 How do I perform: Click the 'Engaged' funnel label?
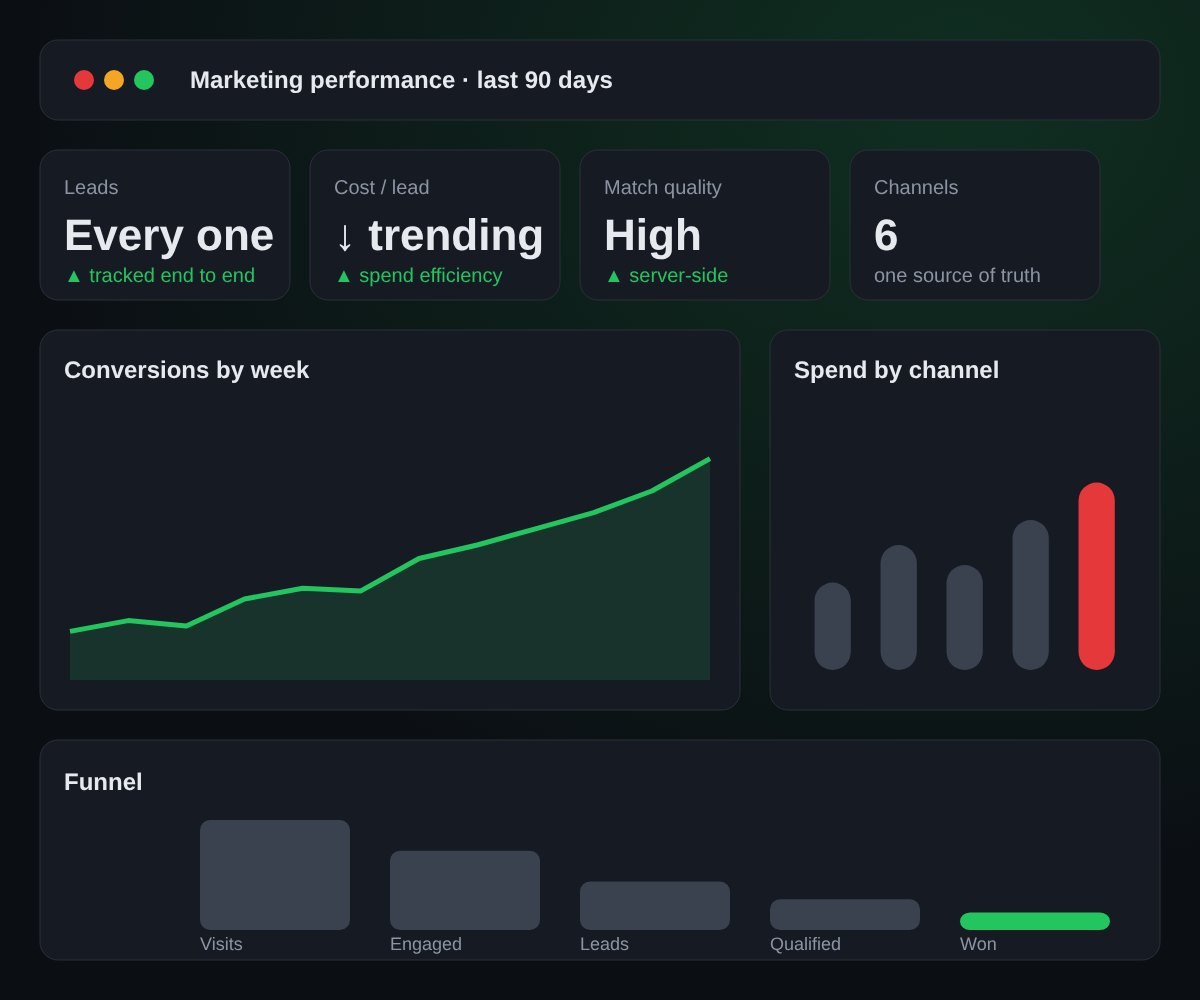tap(426, 944)
